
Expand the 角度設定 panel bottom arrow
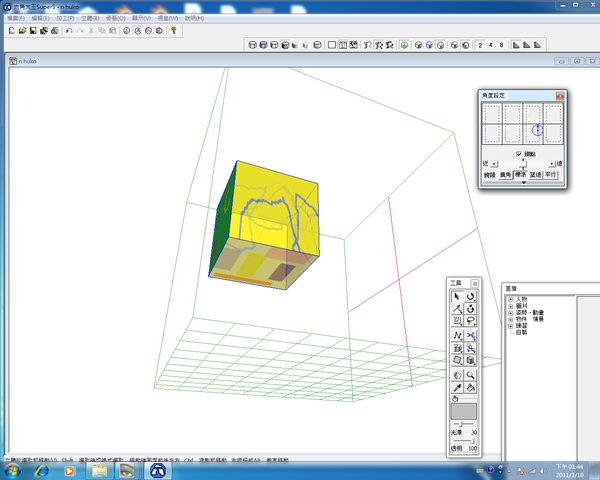pyautogui.click(x=522, y=183)
